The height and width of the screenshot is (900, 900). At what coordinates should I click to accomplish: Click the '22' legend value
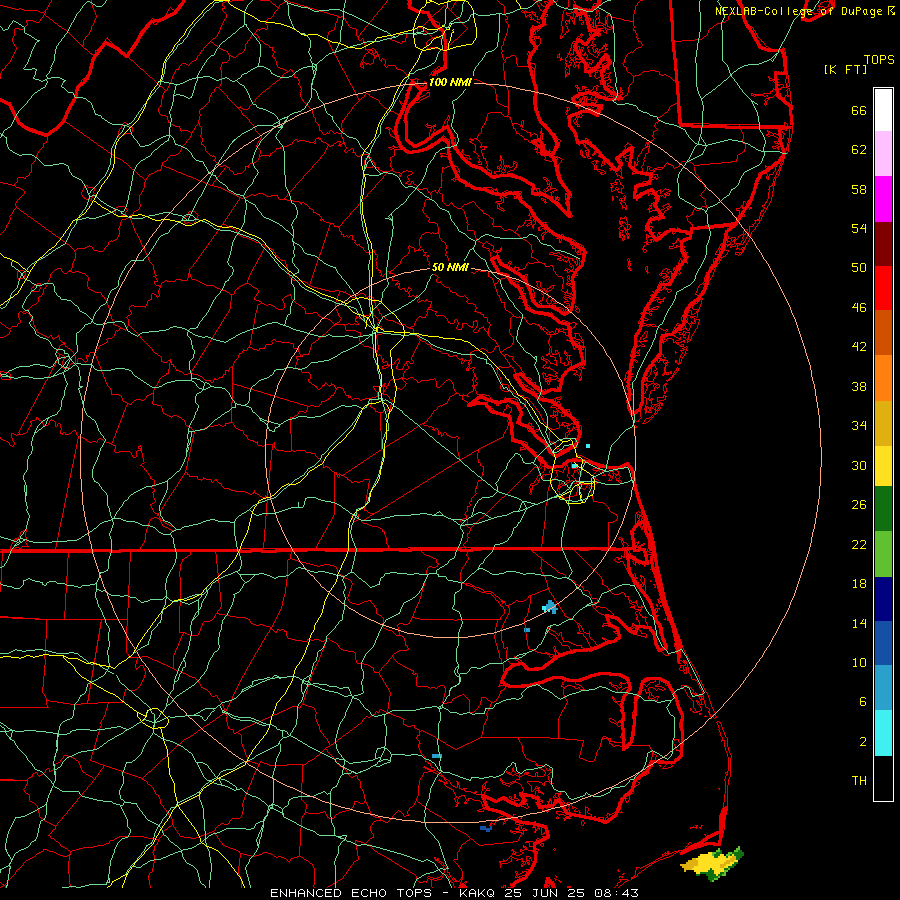pos(859,544)
